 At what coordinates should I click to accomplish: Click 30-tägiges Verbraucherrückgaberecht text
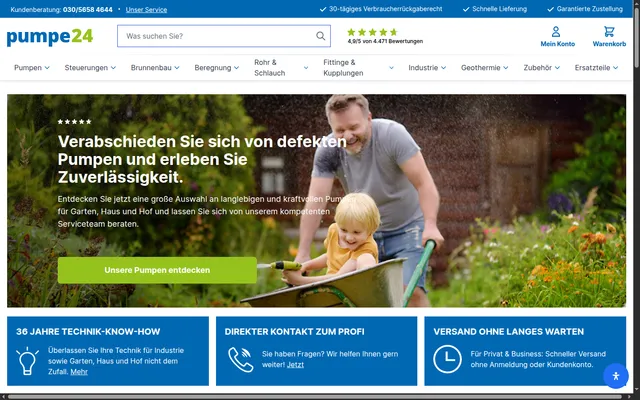click(x=385, y=9)
